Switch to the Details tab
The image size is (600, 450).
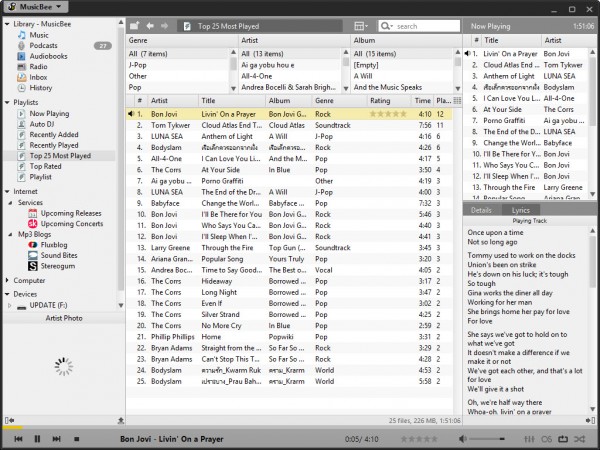click(x=481, y=210)
